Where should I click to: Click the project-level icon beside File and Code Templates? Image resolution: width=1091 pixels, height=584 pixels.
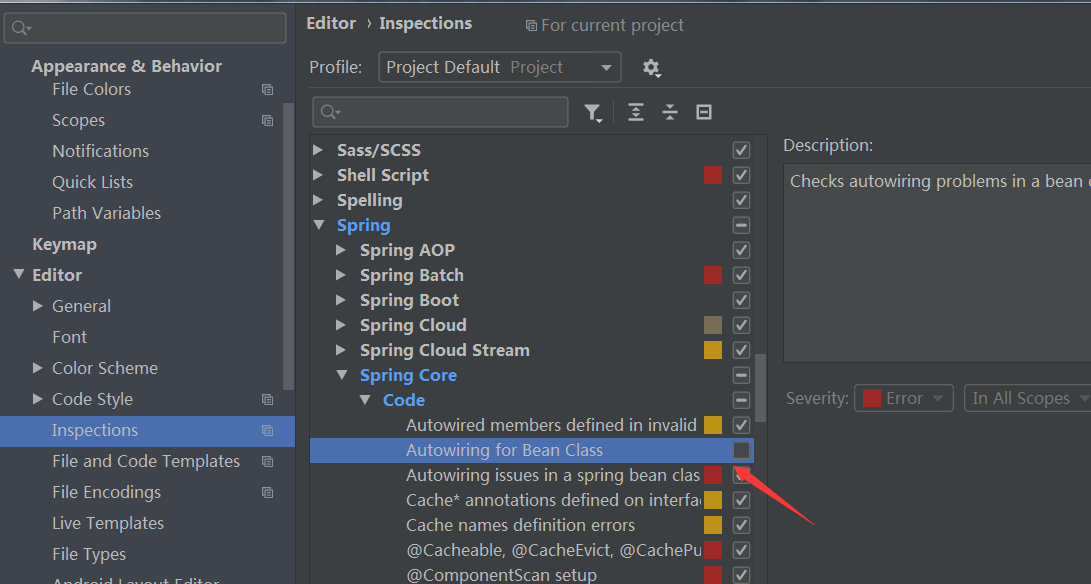tap(267, 461)
